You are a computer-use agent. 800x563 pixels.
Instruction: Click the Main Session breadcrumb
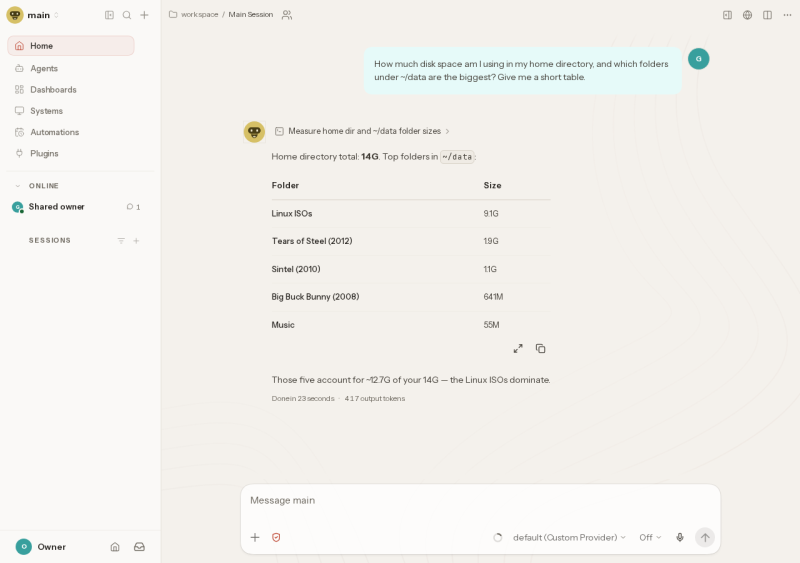(251, 15)
